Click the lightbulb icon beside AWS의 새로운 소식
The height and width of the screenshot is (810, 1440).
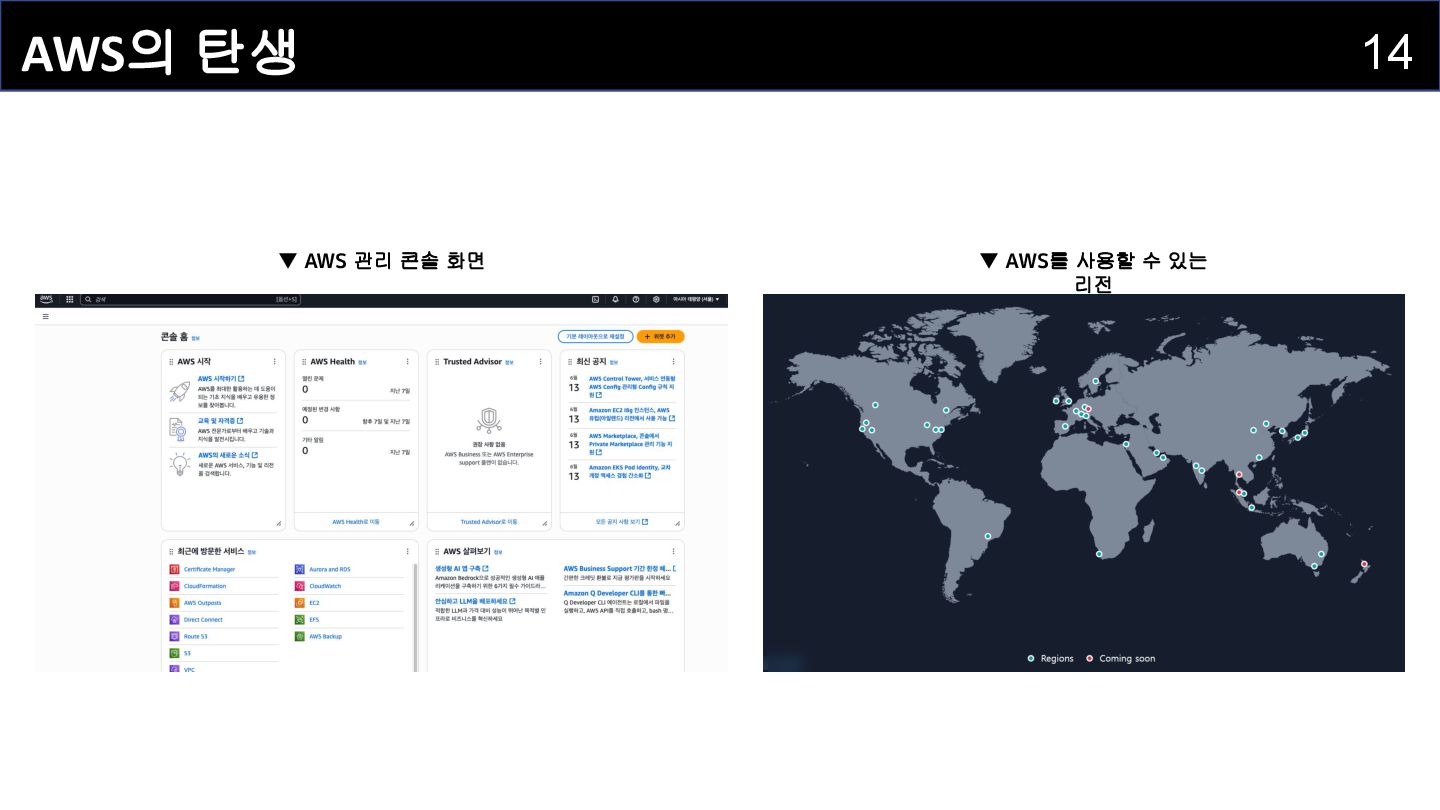point(180,464)
